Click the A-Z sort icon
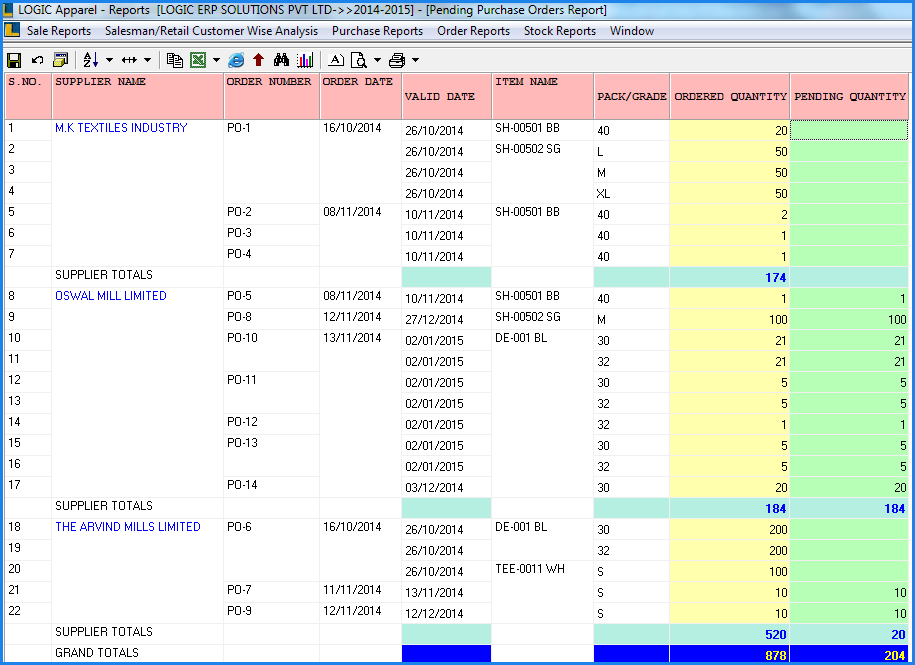 (x=90, y=60)
